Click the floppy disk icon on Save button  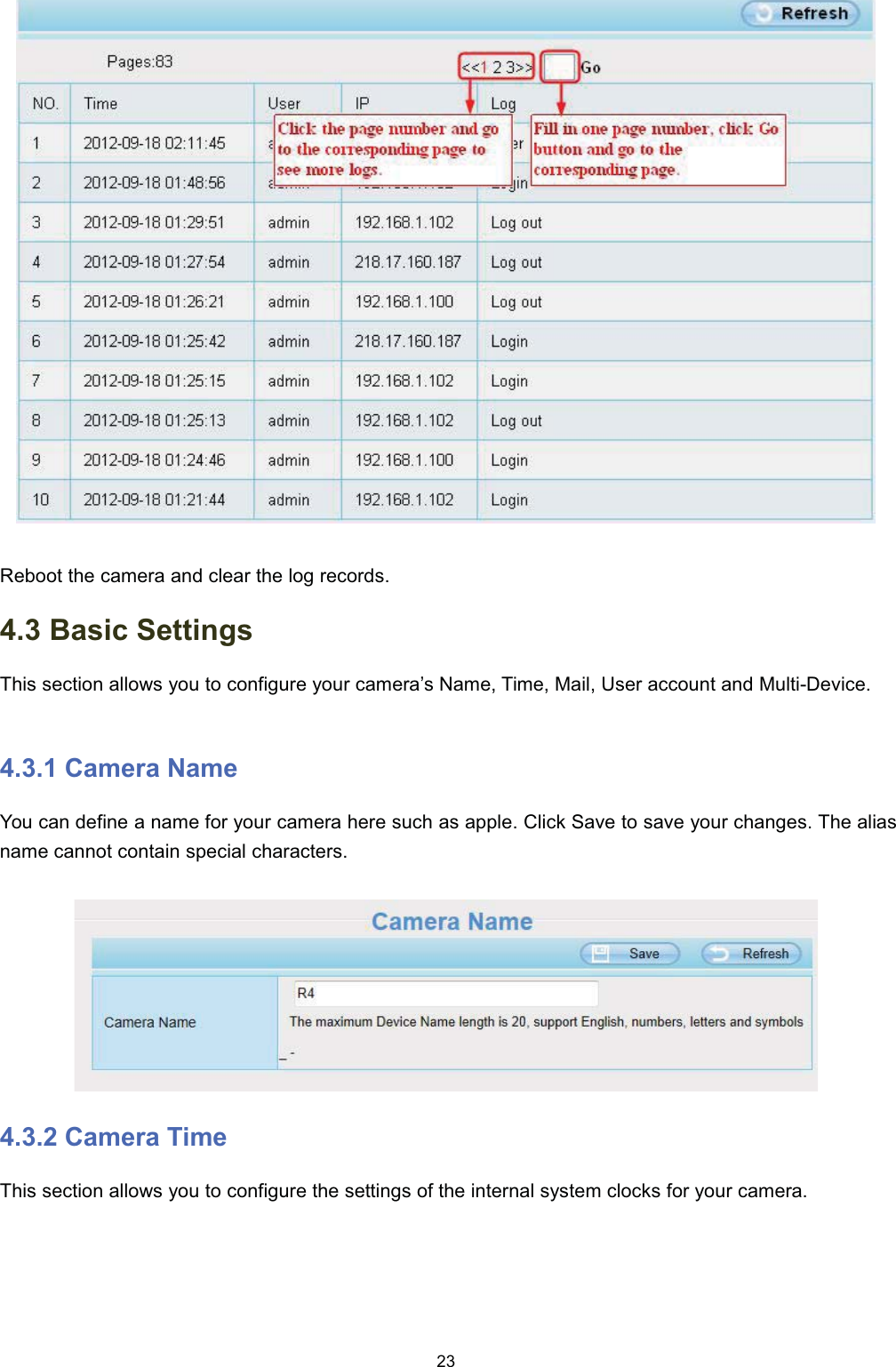(x=601, y=954)
